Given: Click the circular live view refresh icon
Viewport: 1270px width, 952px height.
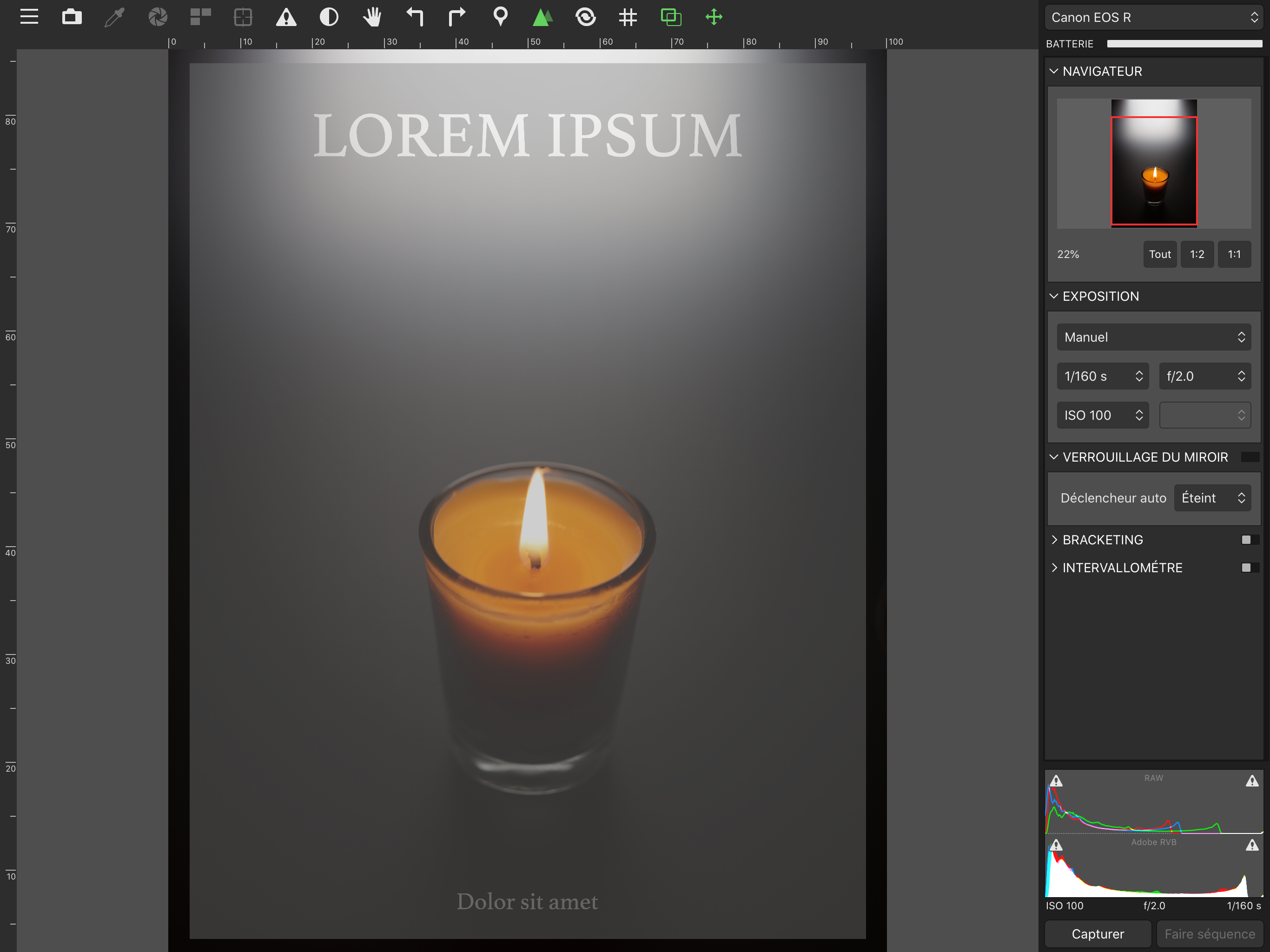Looking at the screenshot, I should 586,17.
